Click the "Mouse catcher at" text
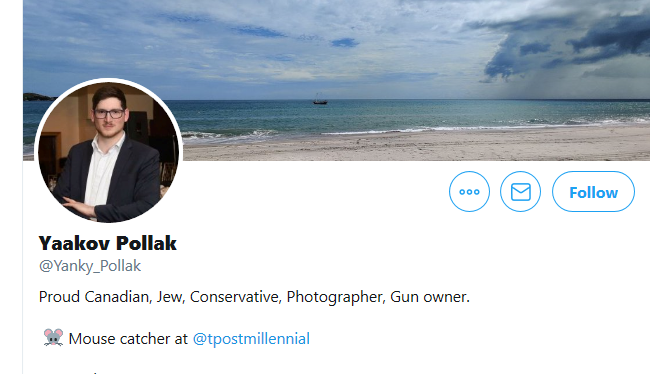The width and height of the screenshot is (650, 374). tap(128, 339)
